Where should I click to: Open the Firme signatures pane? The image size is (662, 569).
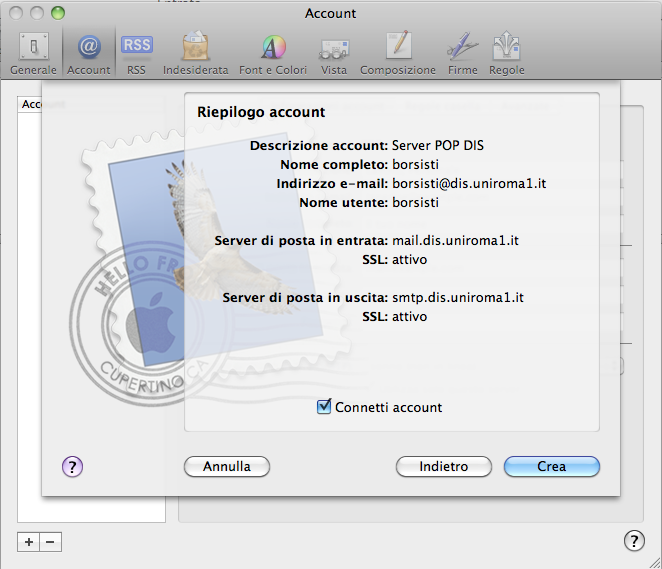coord(462,54)
